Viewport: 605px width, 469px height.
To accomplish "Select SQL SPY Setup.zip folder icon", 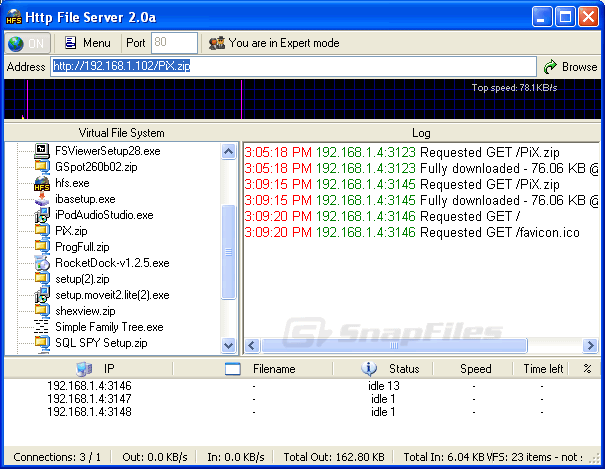I will pyautogui.click(x=42, y=343).
